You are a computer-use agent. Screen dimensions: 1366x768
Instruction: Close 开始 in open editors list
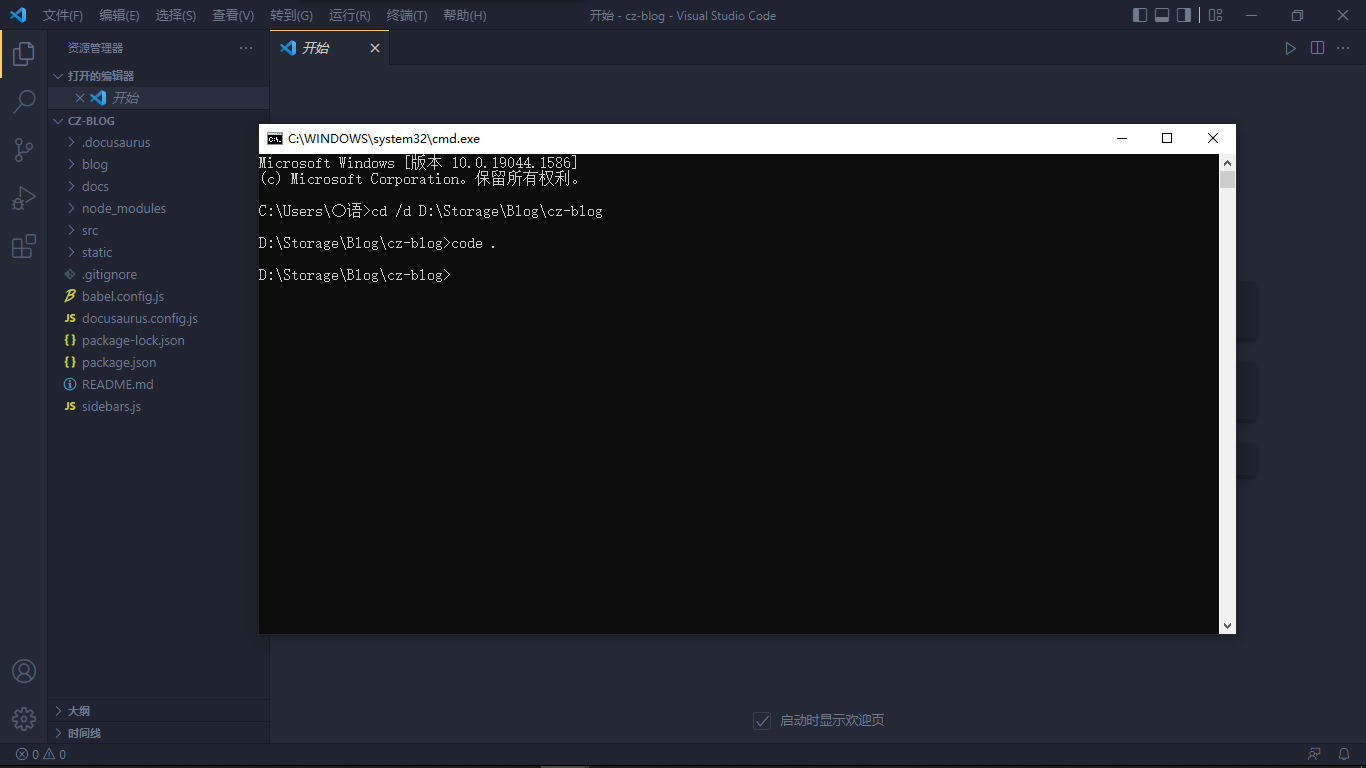tap(80, 98)
